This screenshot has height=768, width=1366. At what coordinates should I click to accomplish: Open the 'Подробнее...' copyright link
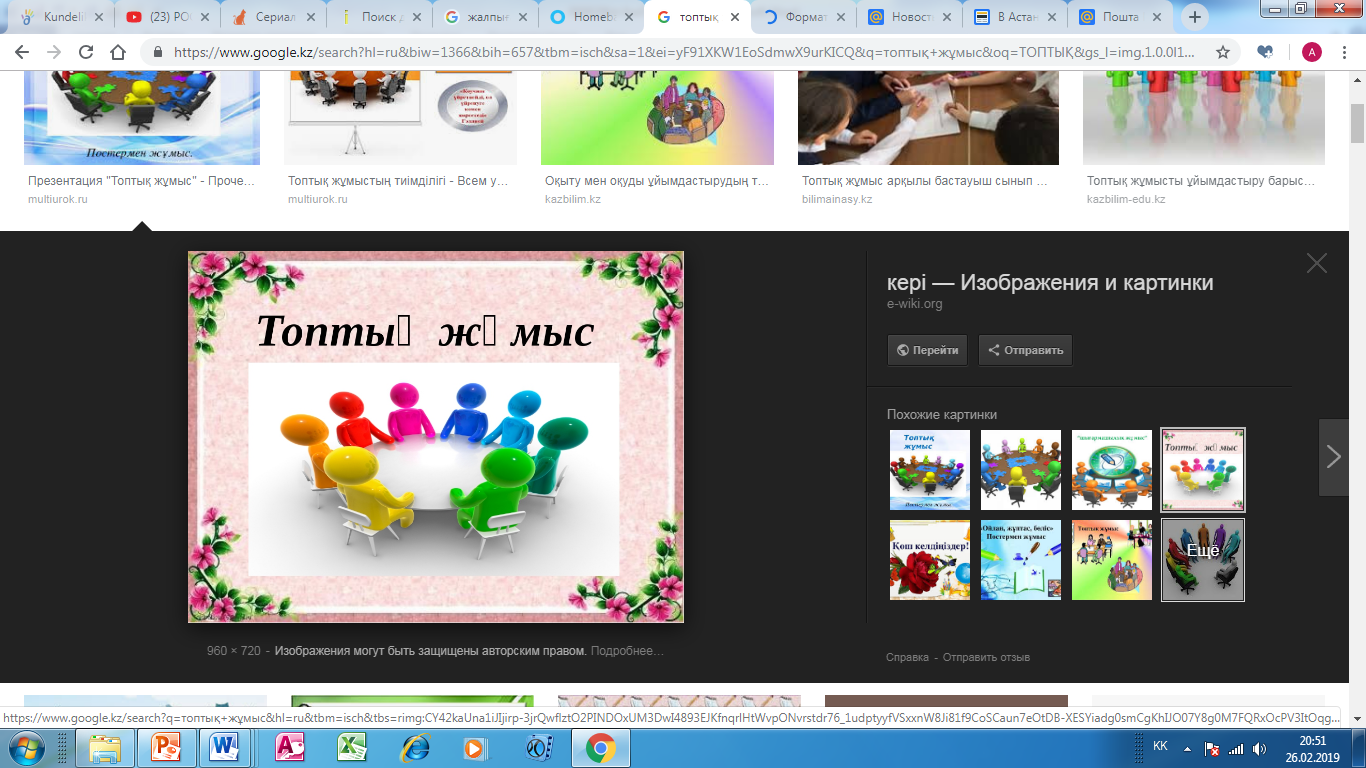(627, 651)
